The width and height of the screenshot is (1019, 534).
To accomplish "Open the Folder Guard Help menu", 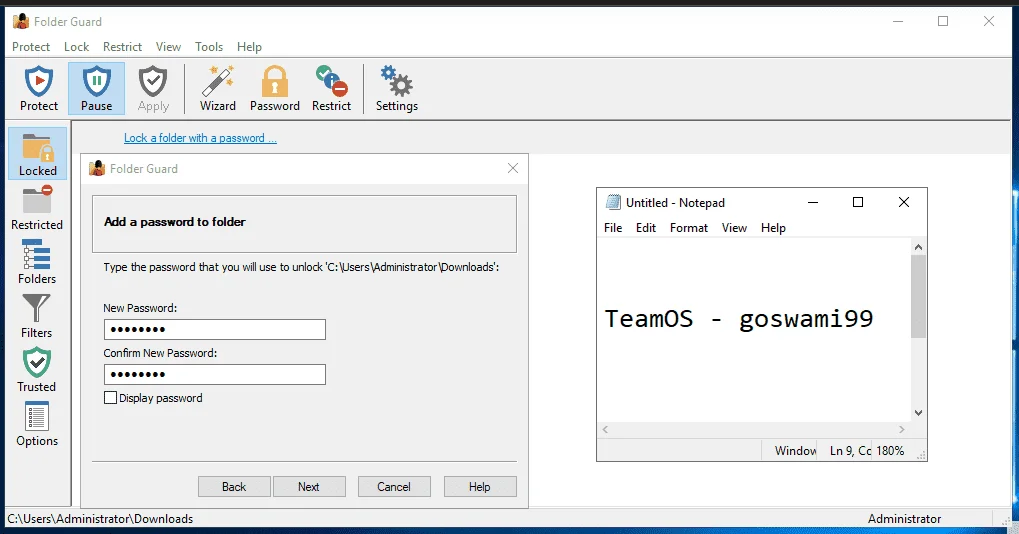I will [249, 47].
